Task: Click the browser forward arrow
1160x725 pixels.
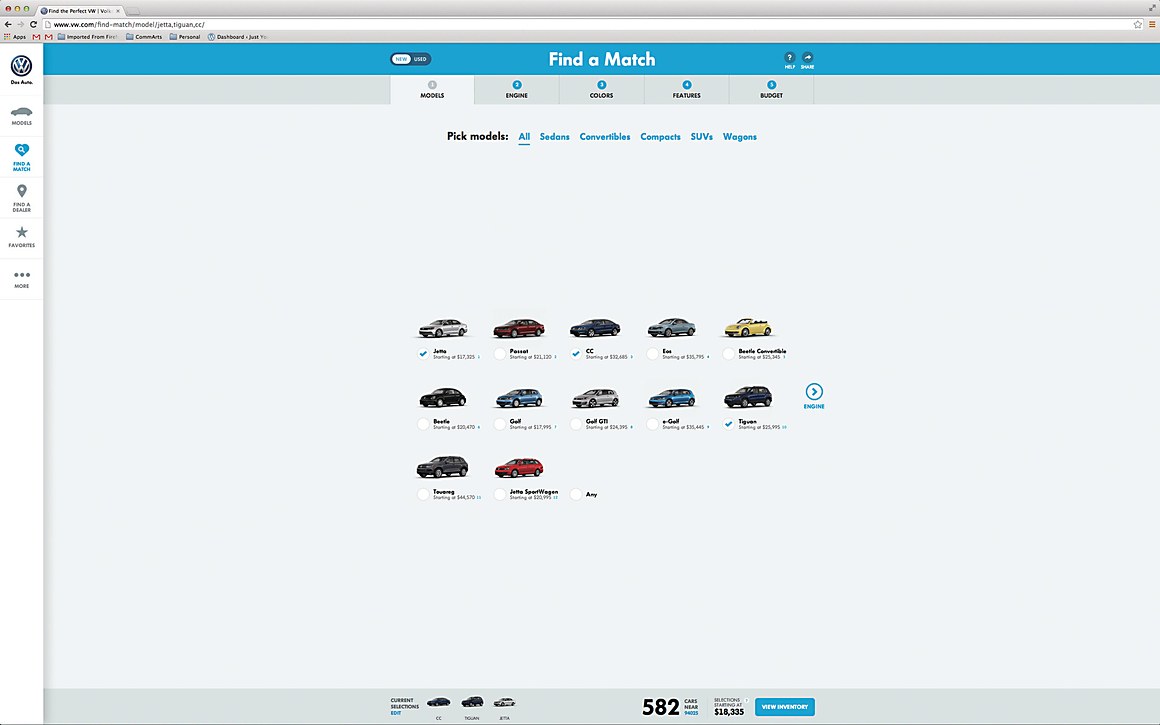Action: [21, 24]
